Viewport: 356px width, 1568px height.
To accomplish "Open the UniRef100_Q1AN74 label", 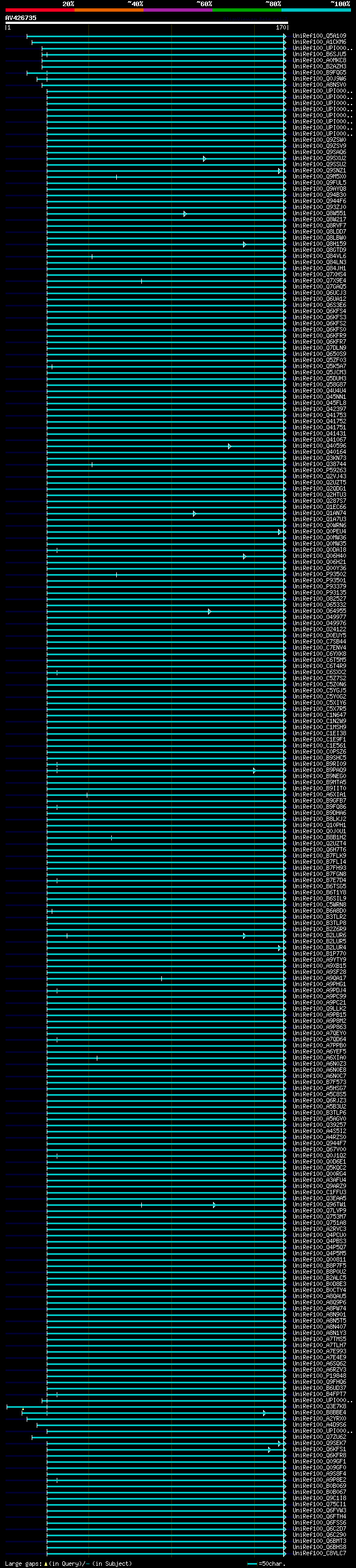I will (x=319, y=513).
